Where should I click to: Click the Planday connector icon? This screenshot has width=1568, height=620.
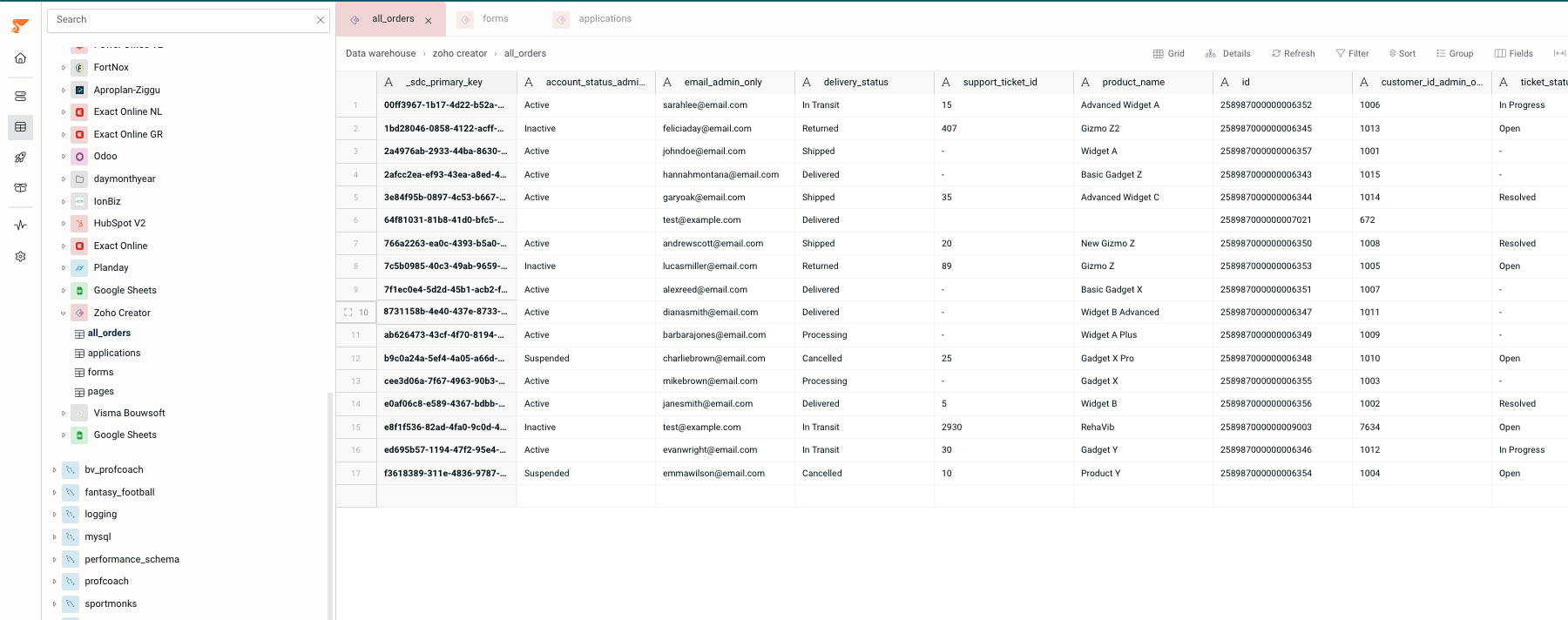79,268
